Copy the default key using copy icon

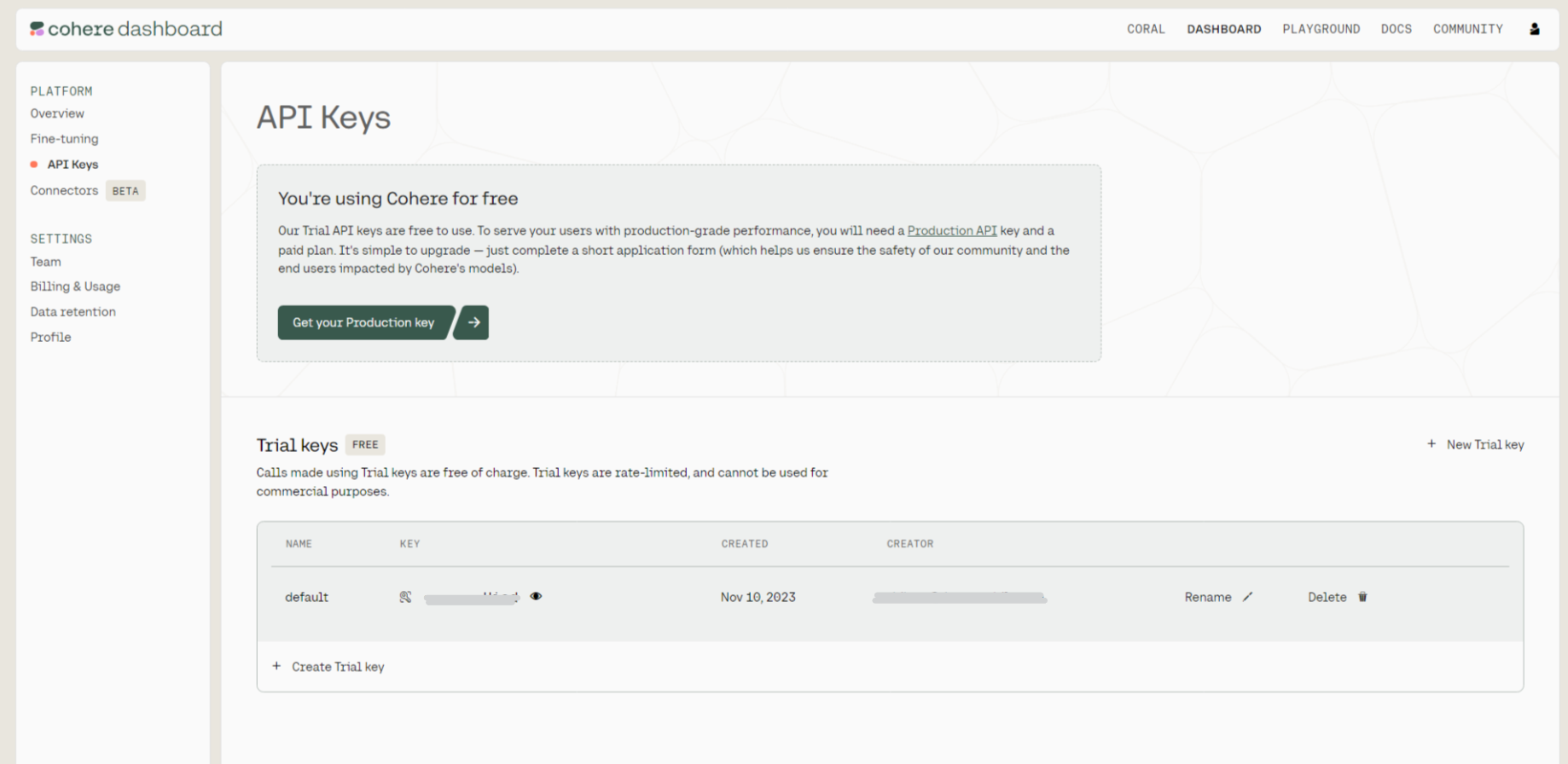[x=405, y=597]
